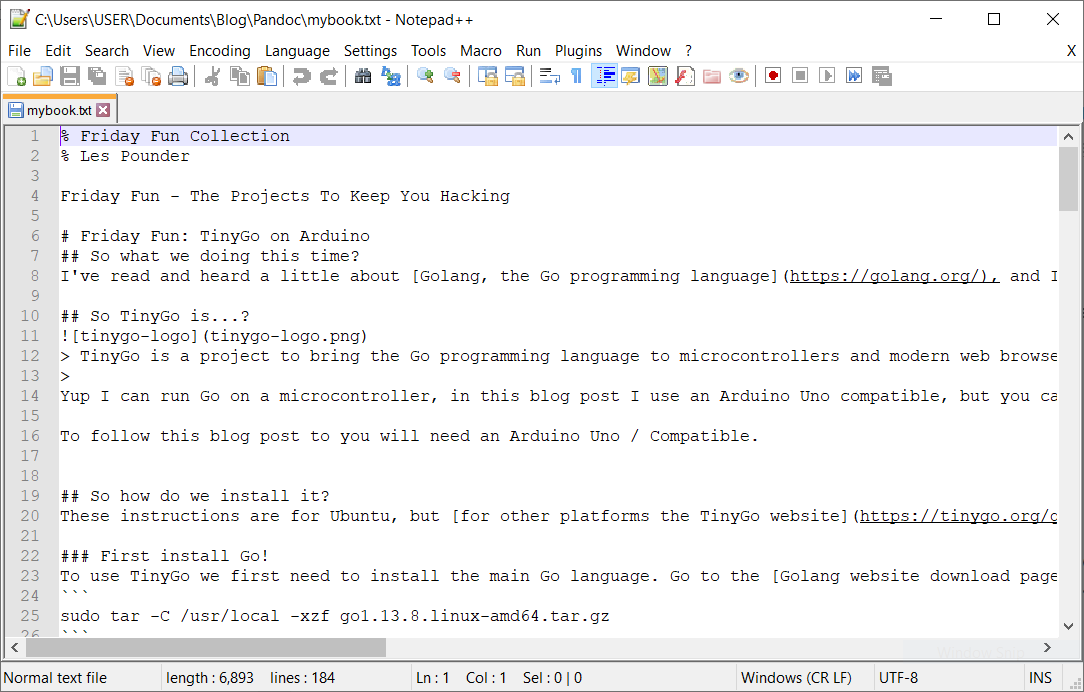
Task: Open the Macro menu
Action: (x=480, y=50)
